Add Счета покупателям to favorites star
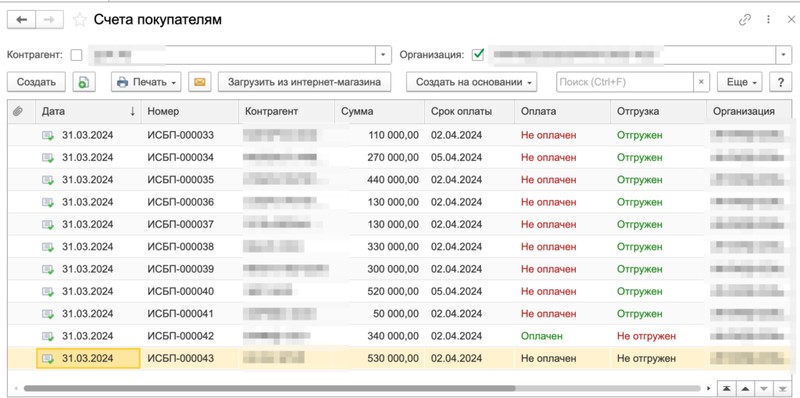 [80, 20]
